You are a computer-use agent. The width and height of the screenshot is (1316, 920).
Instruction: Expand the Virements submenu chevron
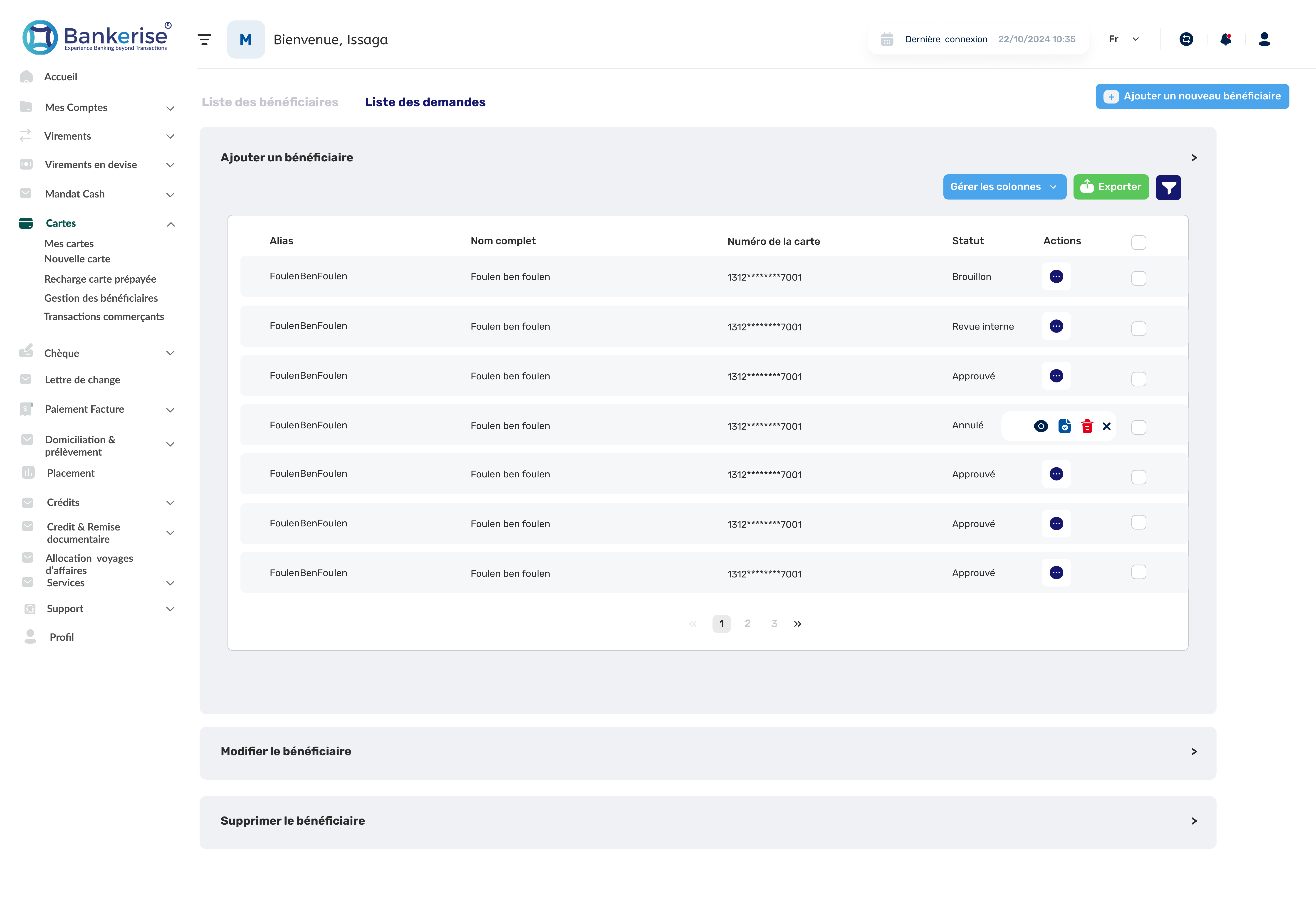click(170, 136)
